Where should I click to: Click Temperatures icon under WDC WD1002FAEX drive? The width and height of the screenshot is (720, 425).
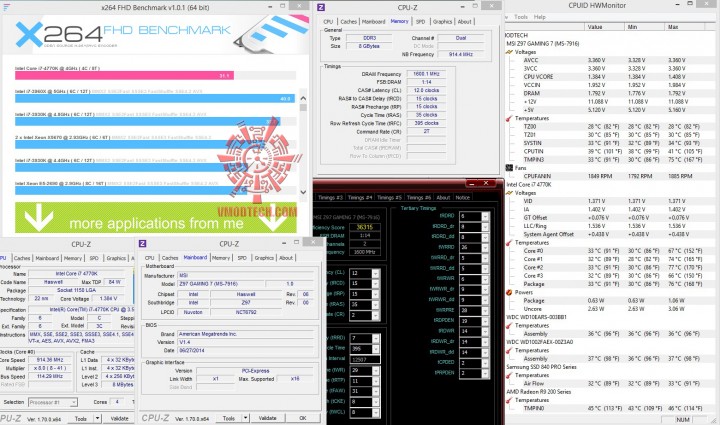pyautogui.click(x=509, y=350)
